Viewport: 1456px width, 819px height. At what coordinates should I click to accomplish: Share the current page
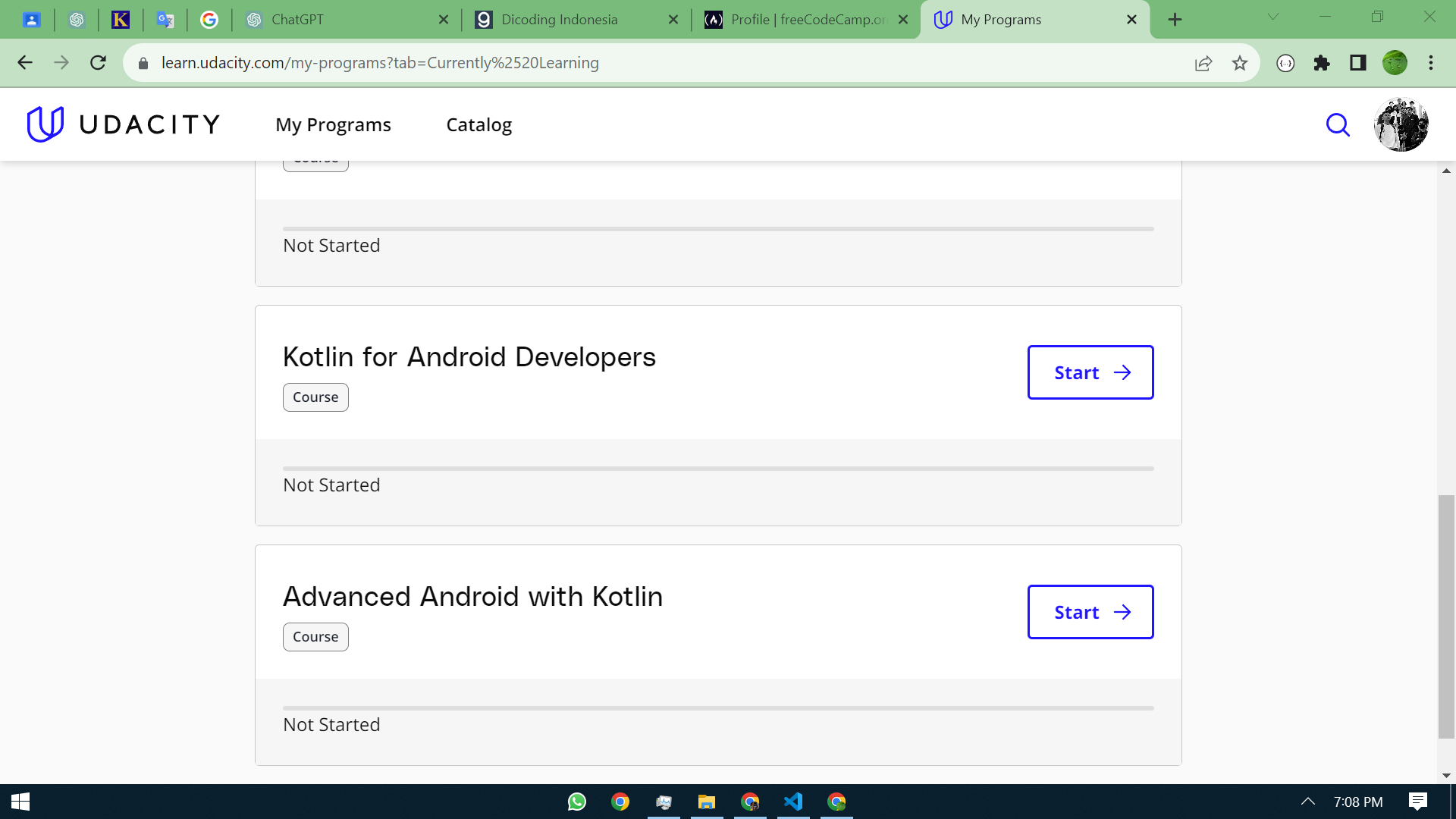click(1203, 63)
